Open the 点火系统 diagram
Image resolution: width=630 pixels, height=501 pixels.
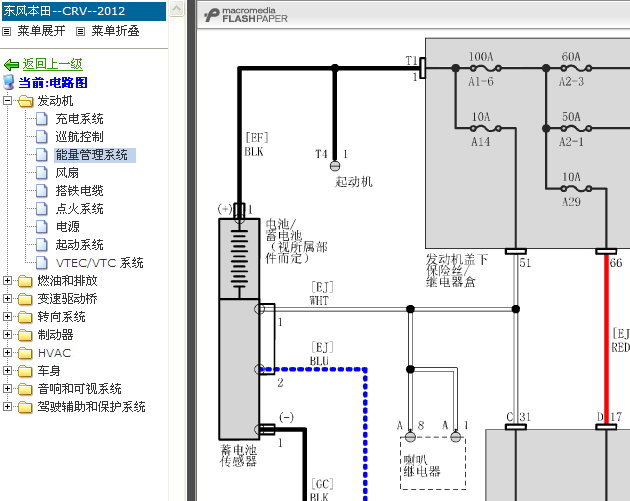click(x=80, y=209)
